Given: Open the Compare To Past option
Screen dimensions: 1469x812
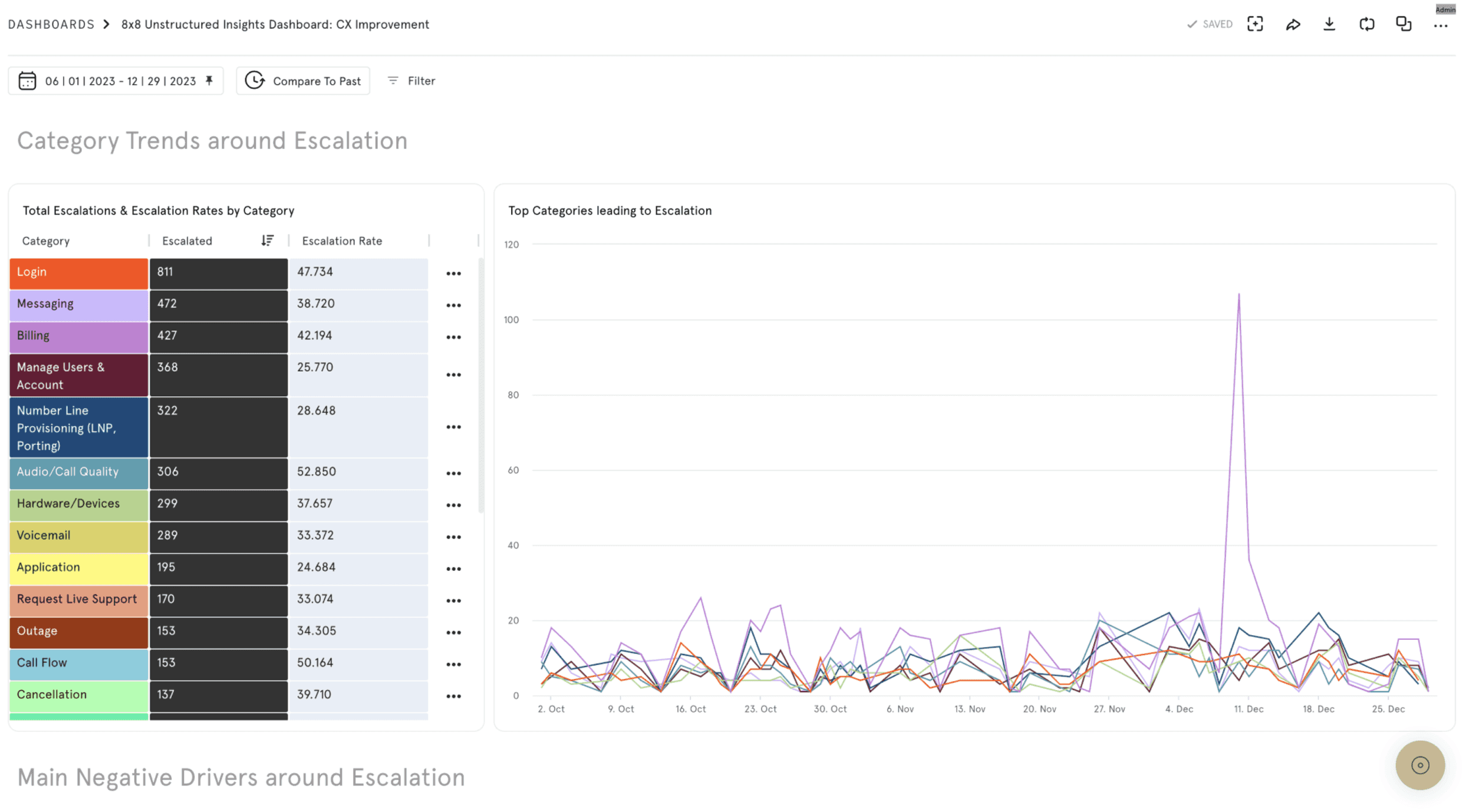Looking at the screenshot, I should tap(303, 81).
